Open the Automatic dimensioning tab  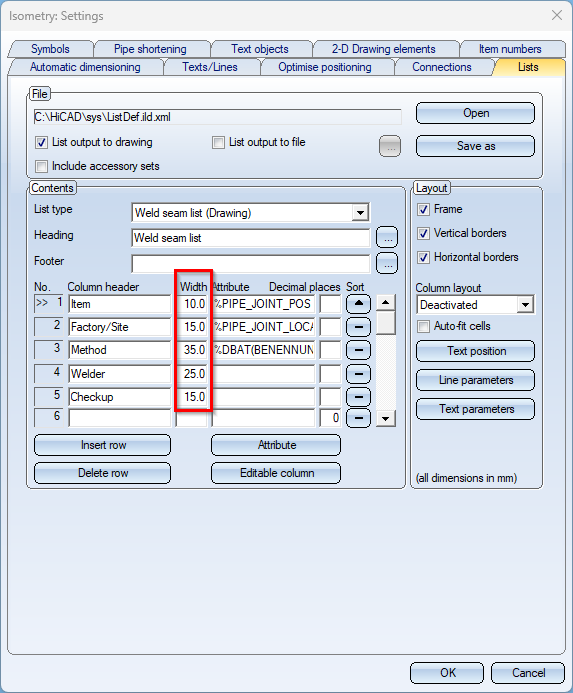click(x=85, y=67)
